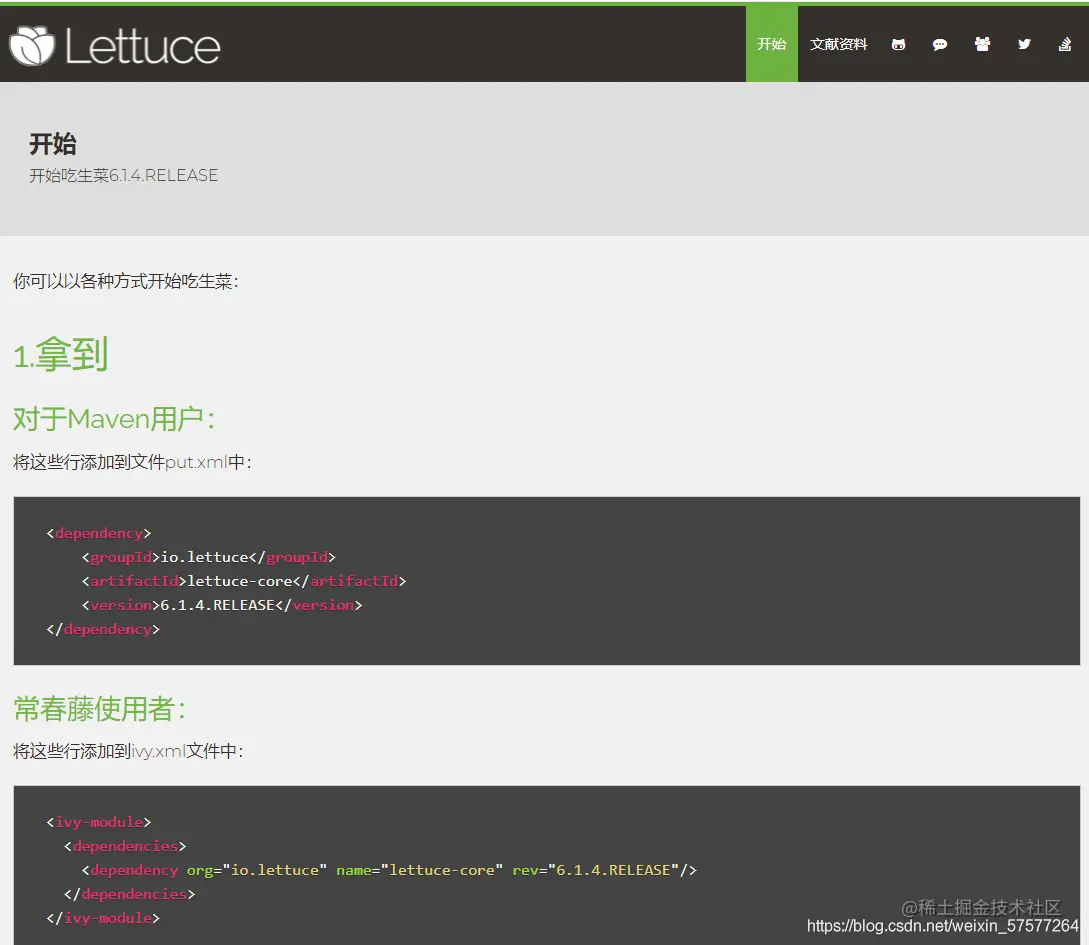Click the name="lettuce-core" attribute

pos(419,870)
